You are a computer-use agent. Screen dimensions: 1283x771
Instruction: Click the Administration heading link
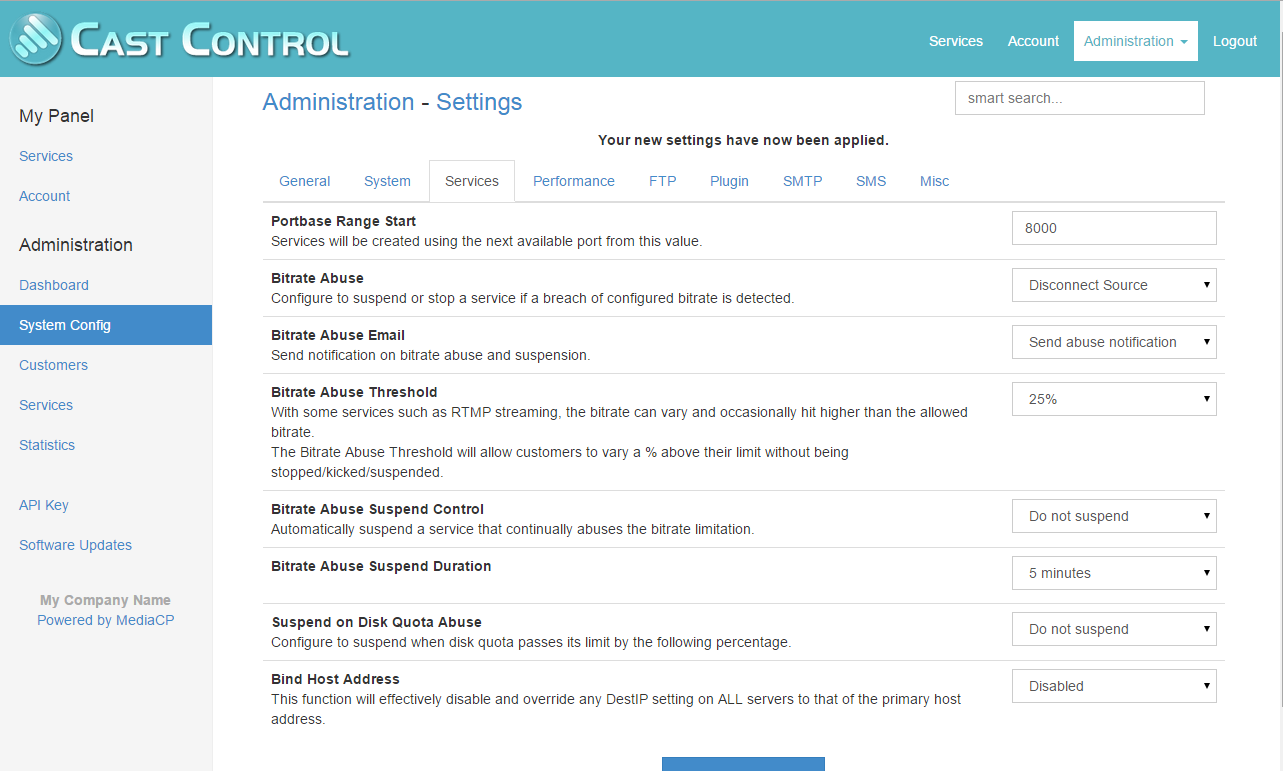338,102
